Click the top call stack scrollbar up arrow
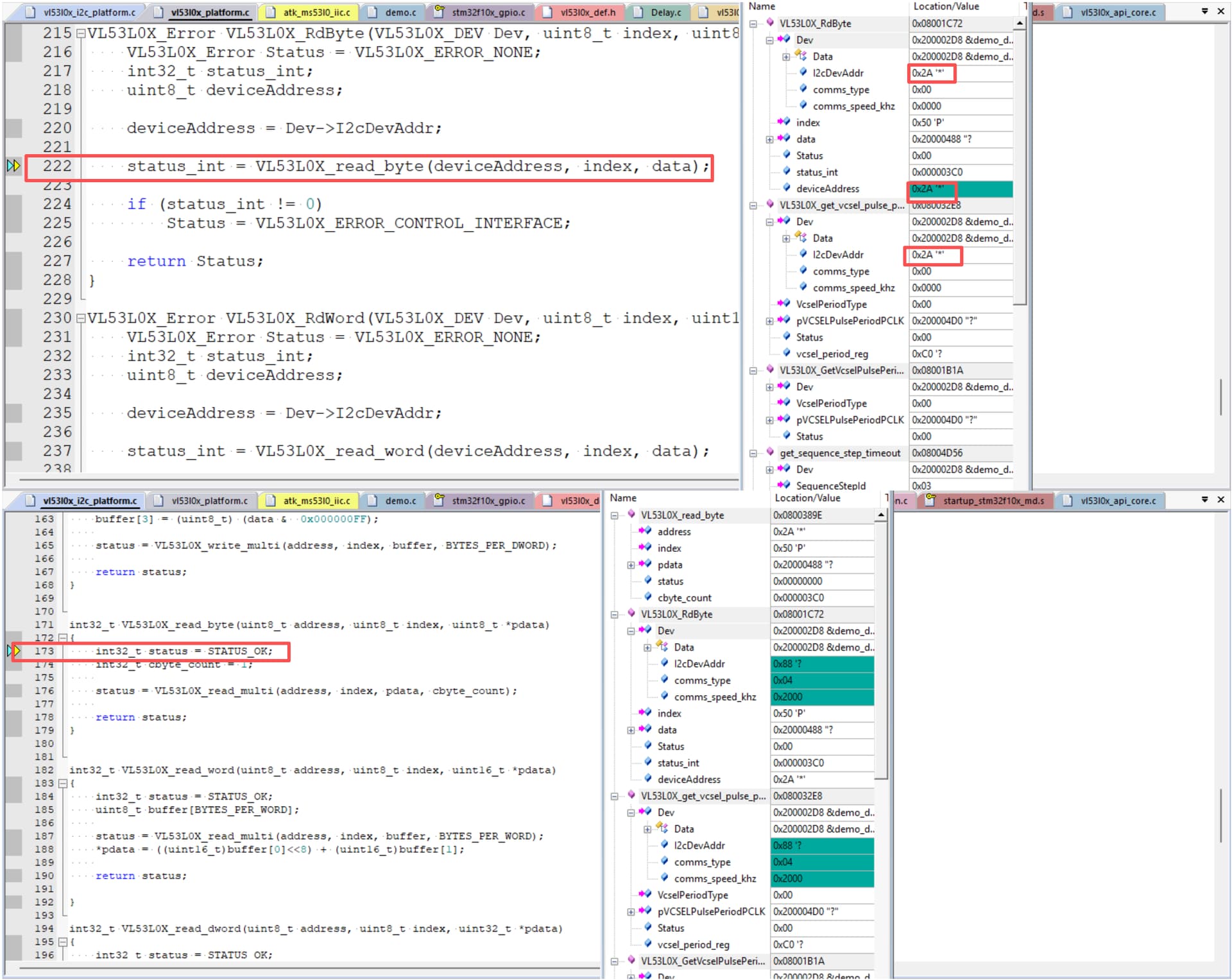The height and width of the screenshot is (980, 1232). tap(1020, 24)
